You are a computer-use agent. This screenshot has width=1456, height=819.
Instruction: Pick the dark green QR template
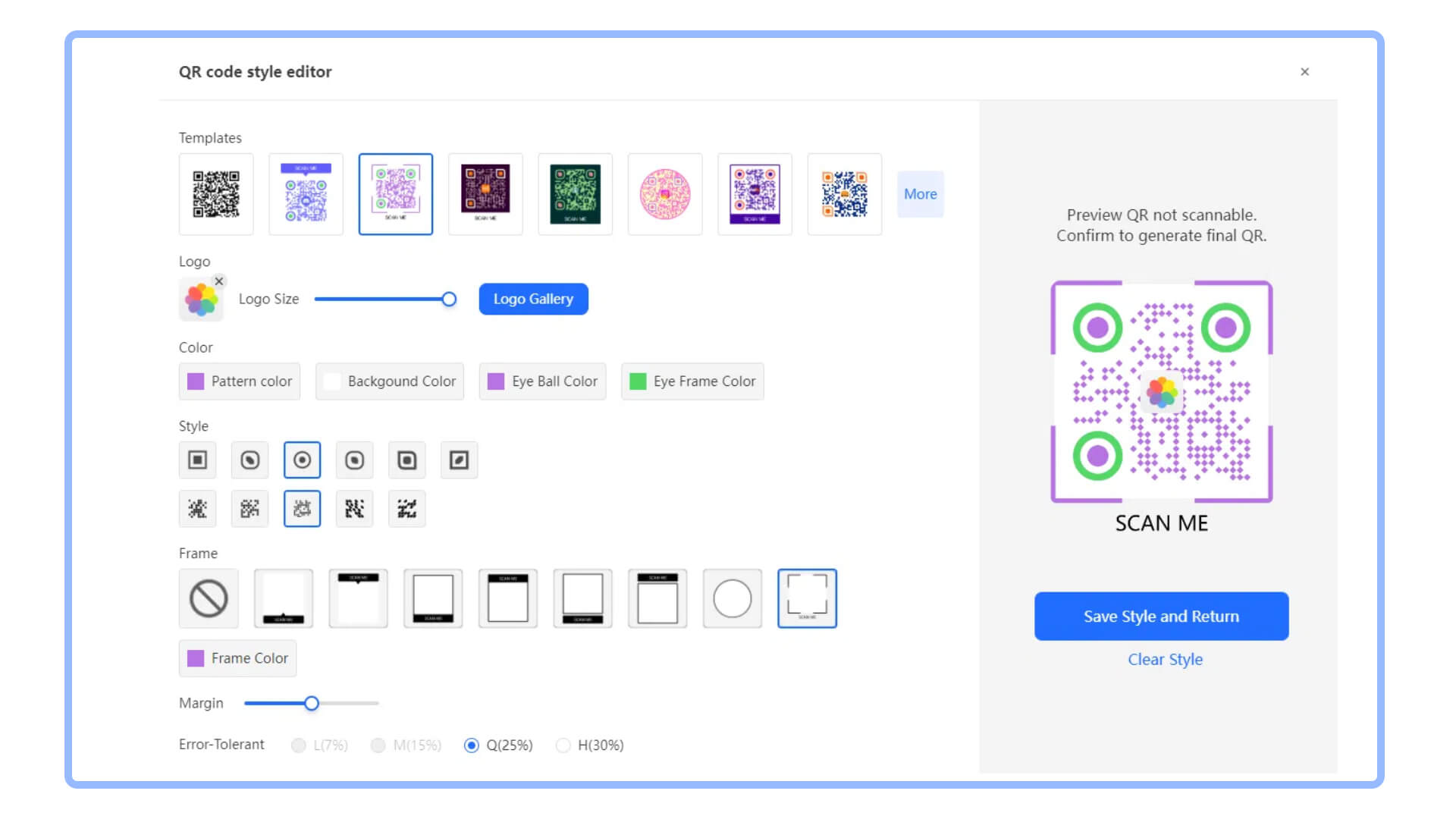tap(575, 194)
